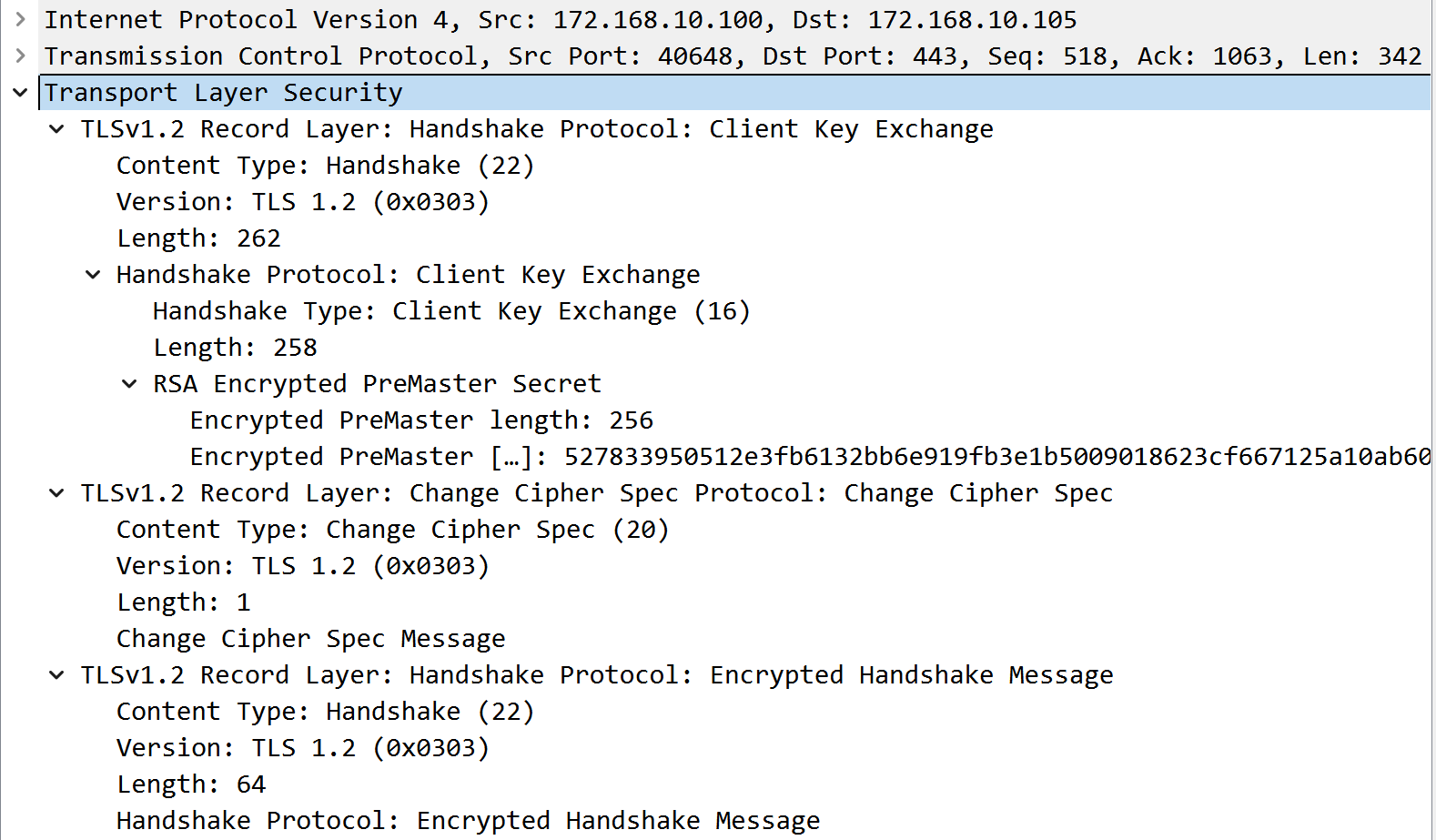Expand the Transmission Control Protocol row
The image size is (1436, 840).
[20, 56]
